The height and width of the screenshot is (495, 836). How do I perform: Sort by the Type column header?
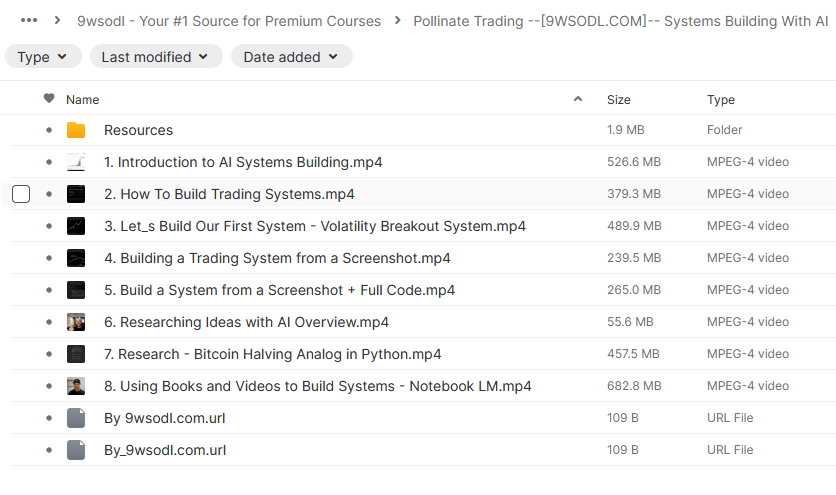tap(721, 100)
